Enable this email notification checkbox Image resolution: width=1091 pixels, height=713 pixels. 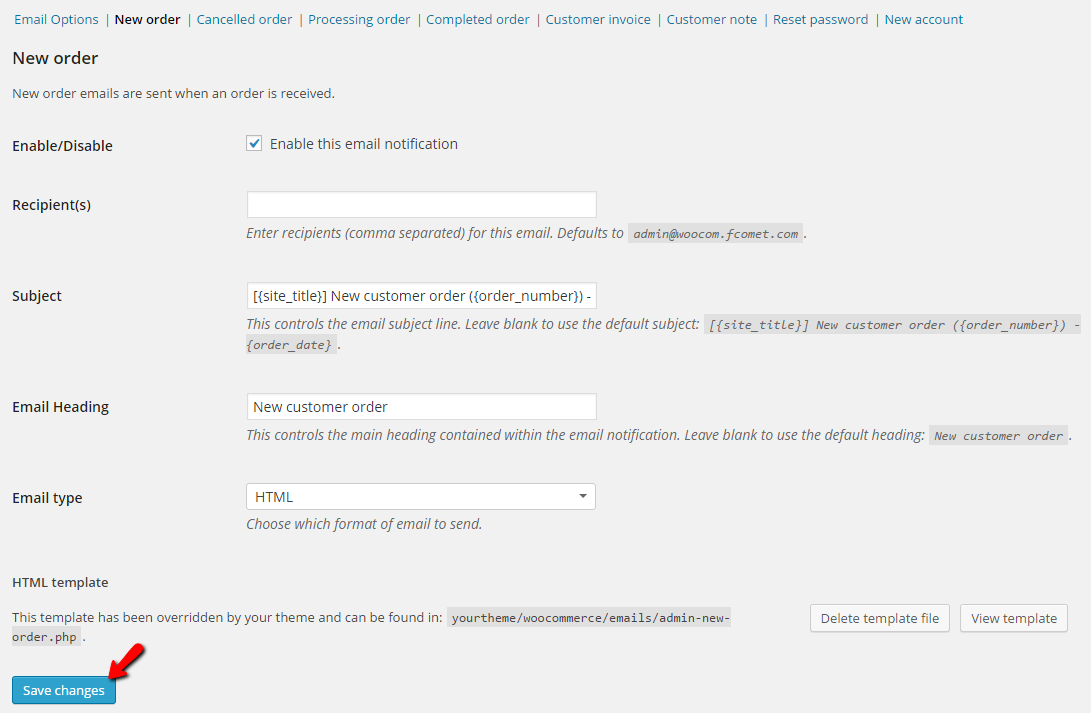coord(254,143)
